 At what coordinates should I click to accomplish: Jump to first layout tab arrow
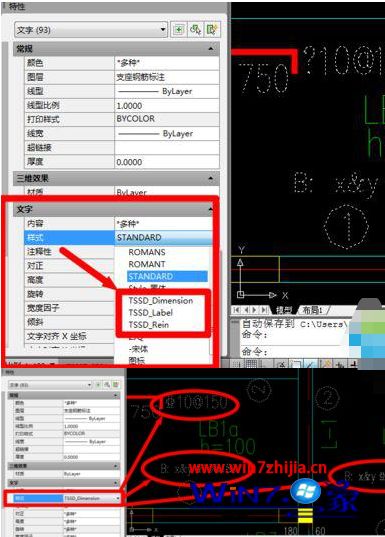pos(236,310)
